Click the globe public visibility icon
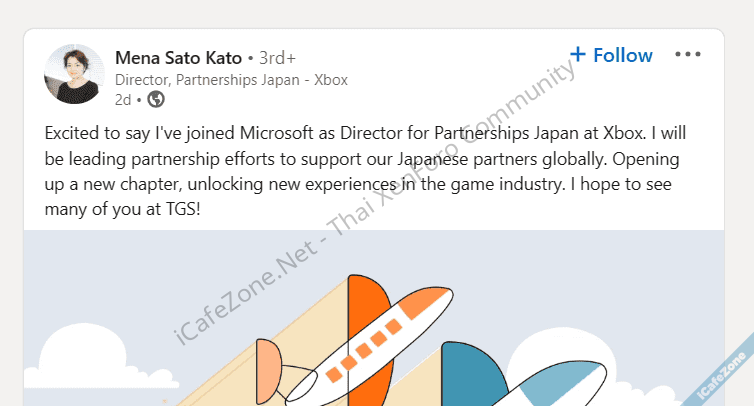Screen dimensions: 754x406 [x=156, y=99]
